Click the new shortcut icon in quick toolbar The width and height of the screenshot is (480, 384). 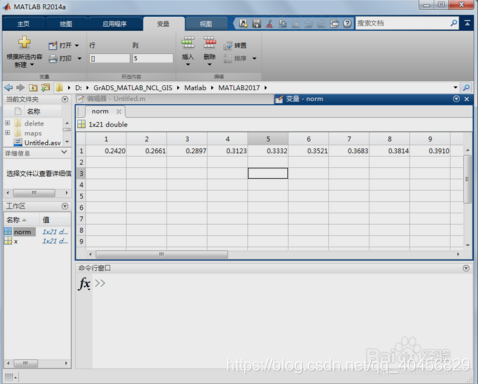coord(243,23)
